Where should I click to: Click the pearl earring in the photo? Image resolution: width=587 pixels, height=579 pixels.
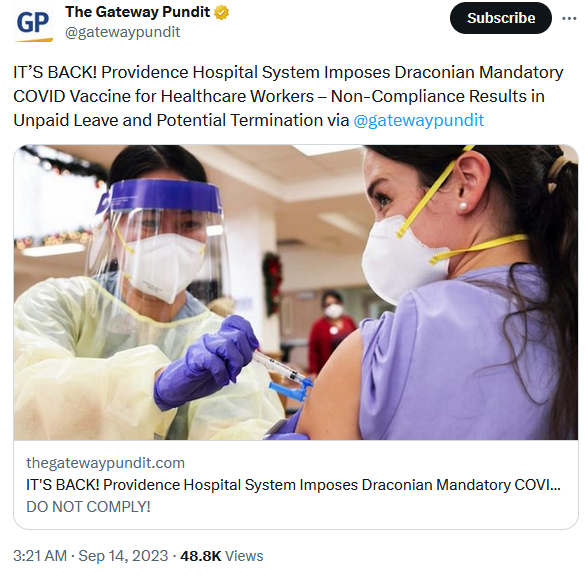(x=463, y=206)
